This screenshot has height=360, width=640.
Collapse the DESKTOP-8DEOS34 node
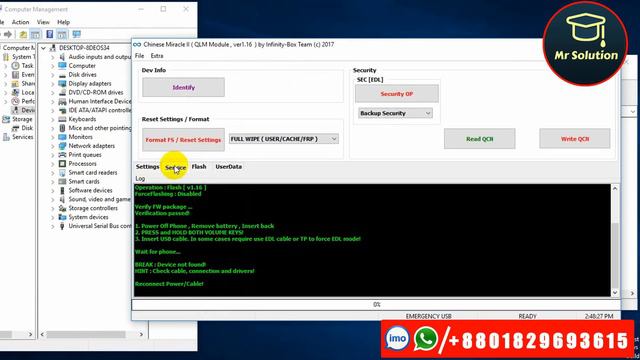(x=43, y=48)
